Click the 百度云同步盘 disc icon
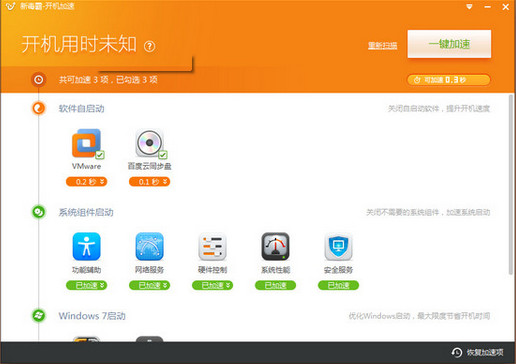Image resolution: width=516 pixels, height=364 pixels. pyautogui.click(x=149, y=143)
